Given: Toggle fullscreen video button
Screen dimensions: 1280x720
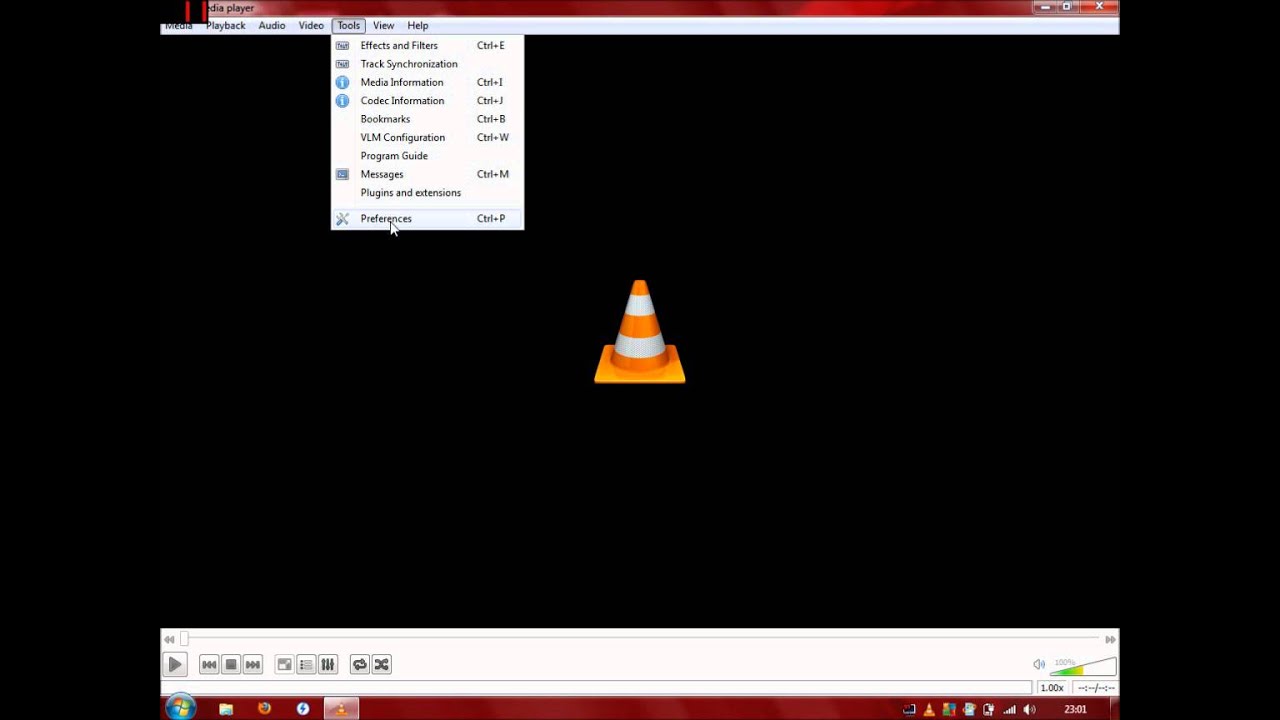Looking at the screenshot, I should click(284, 664).
